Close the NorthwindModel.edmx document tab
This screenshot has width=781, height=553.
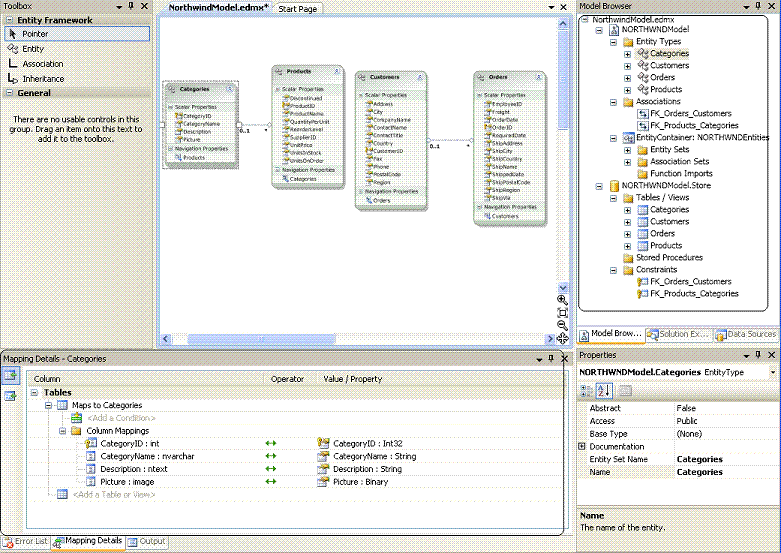pos(564,7)
